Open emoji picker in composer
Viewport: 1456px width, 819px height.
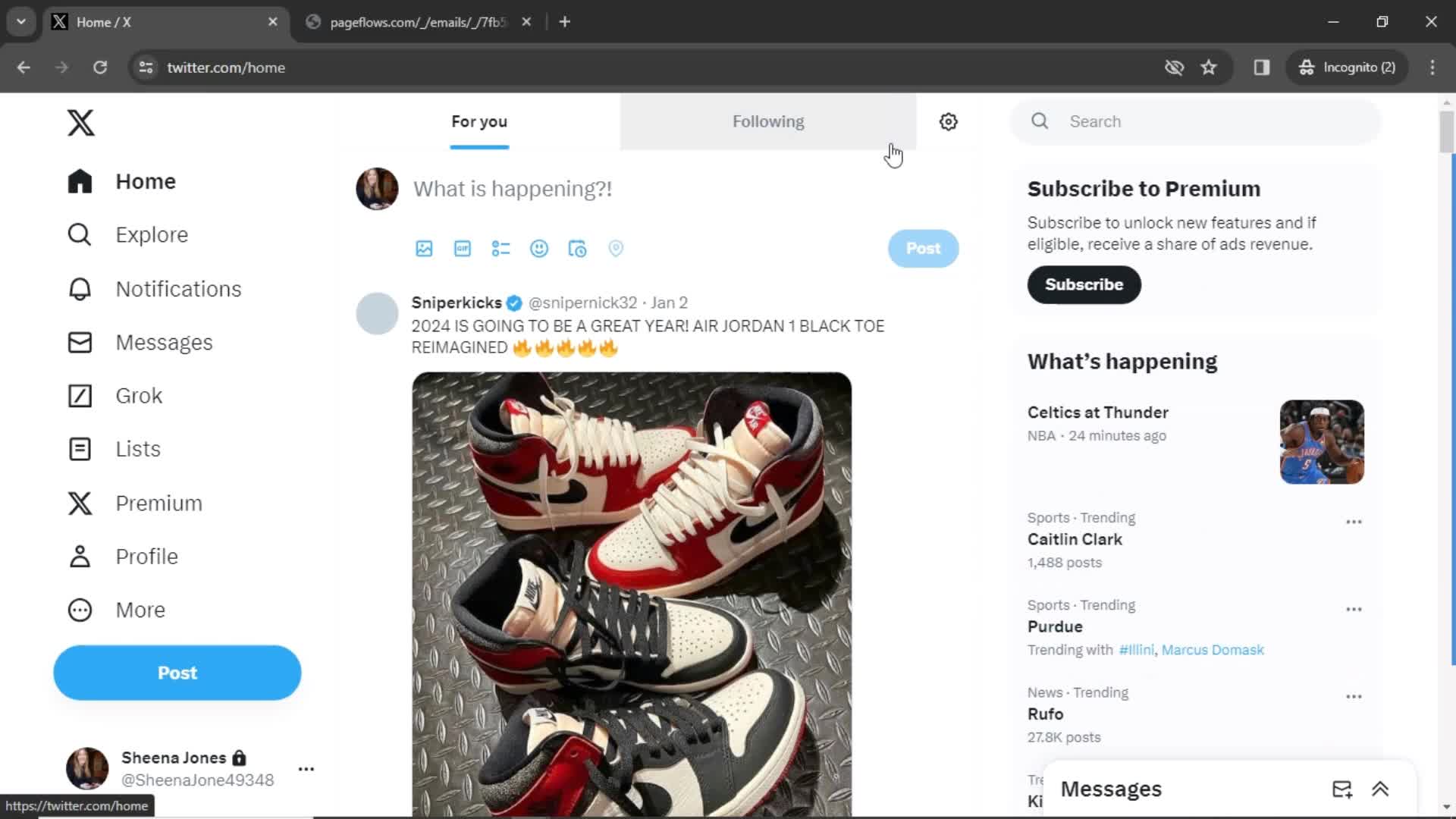click(x=539, y=249)
